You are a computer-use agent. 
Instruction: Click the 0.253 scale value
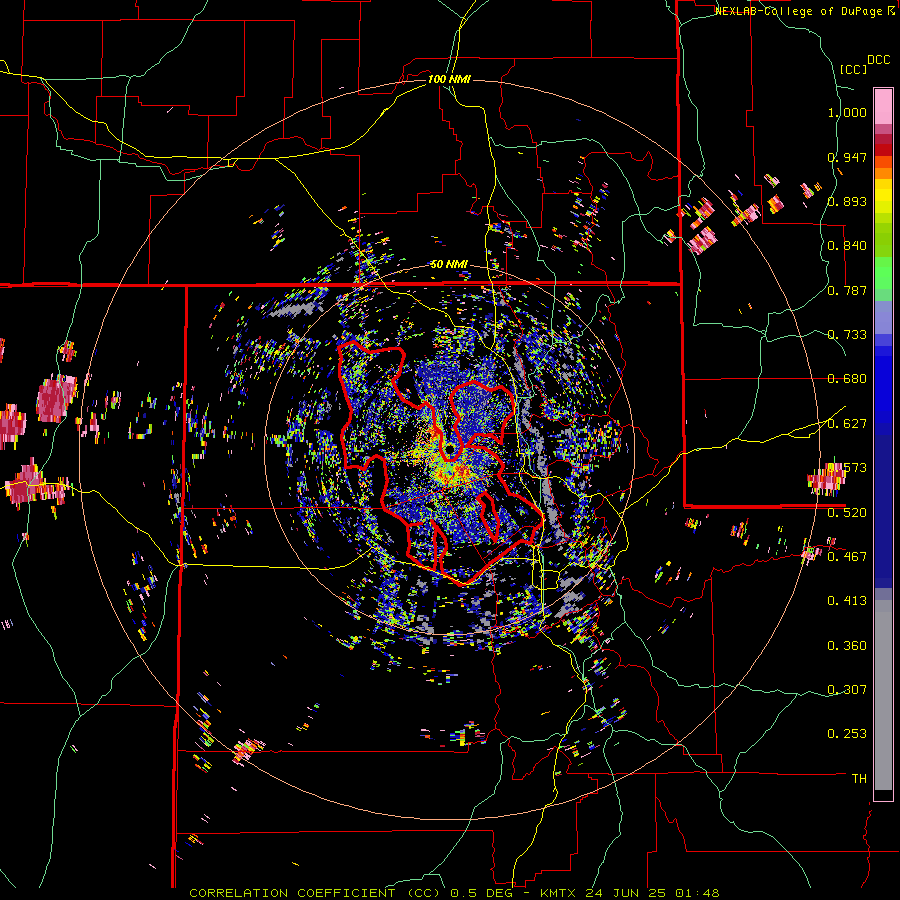tap(847, 734)
